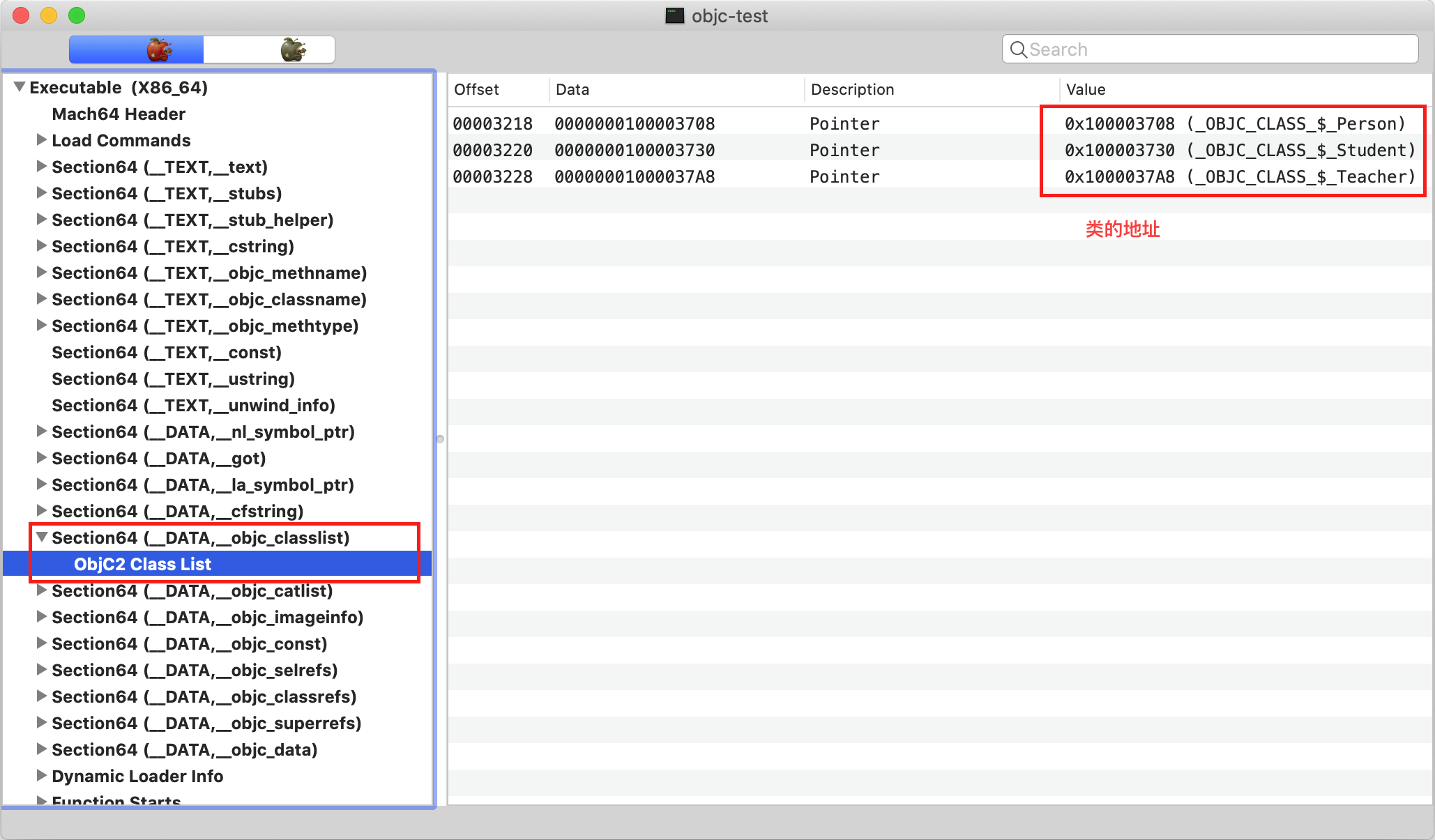Image resolution: width=1435 pixels, height=840 pixels.
Task: Open Section64 (__DATA,__objc_selrefs) entry
Action: pos(195,670)
